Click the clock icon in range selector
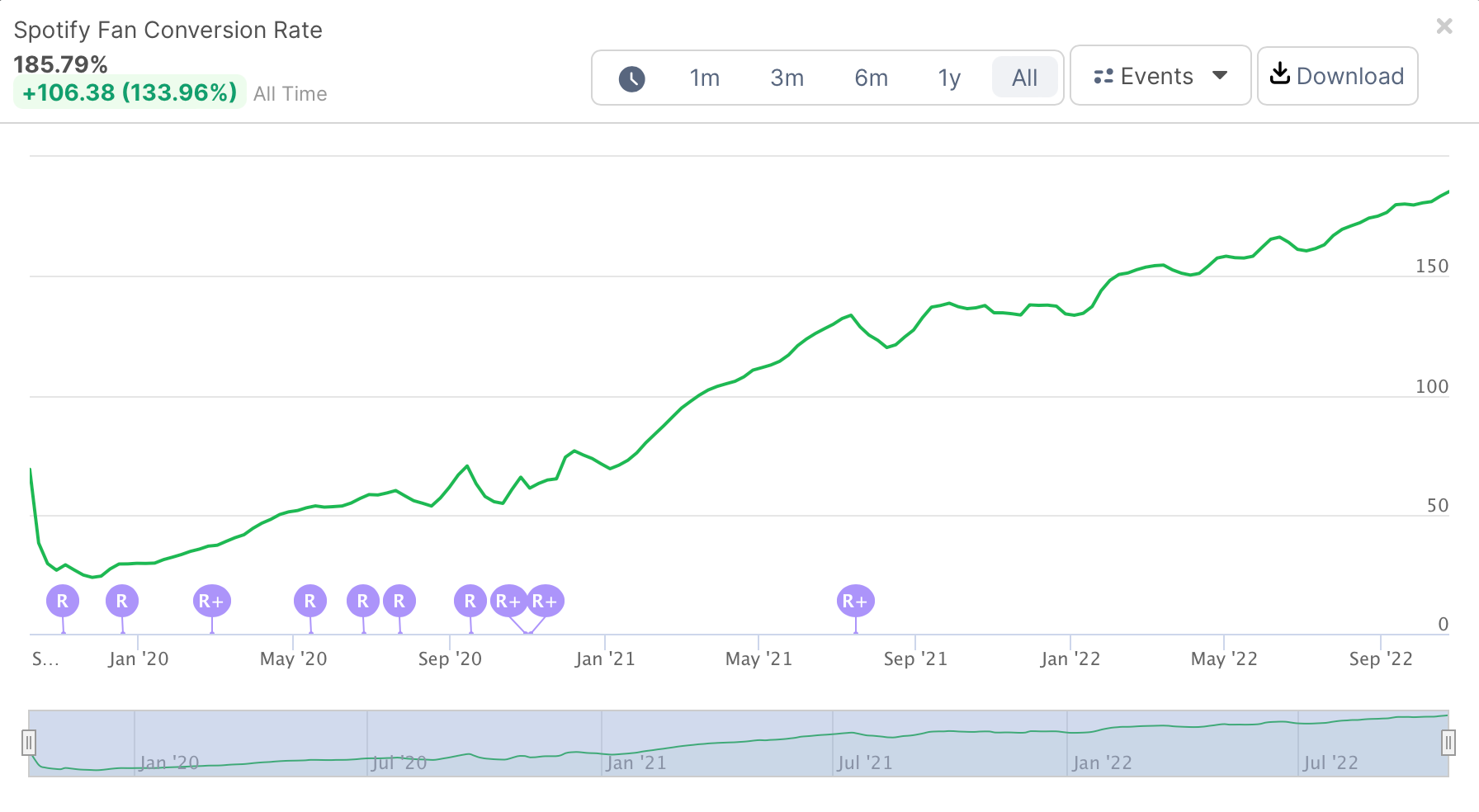1479x812 pixels. (631, 78)
